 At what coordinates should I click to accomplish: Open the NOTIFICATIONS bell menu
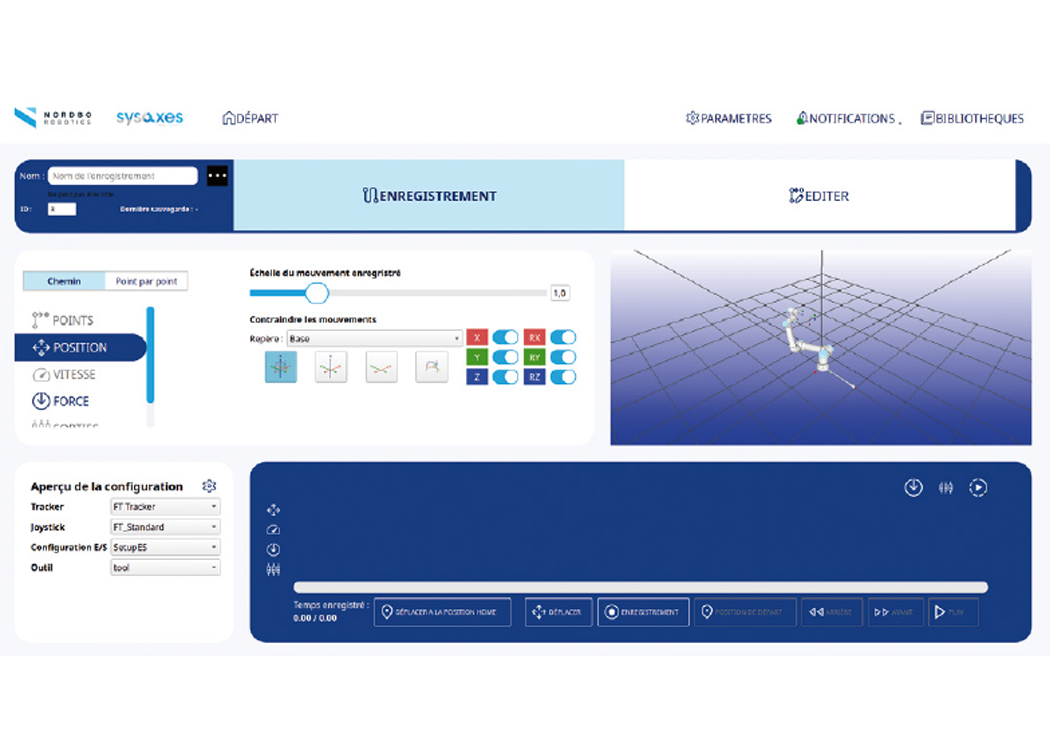click(x=846, y=118)
